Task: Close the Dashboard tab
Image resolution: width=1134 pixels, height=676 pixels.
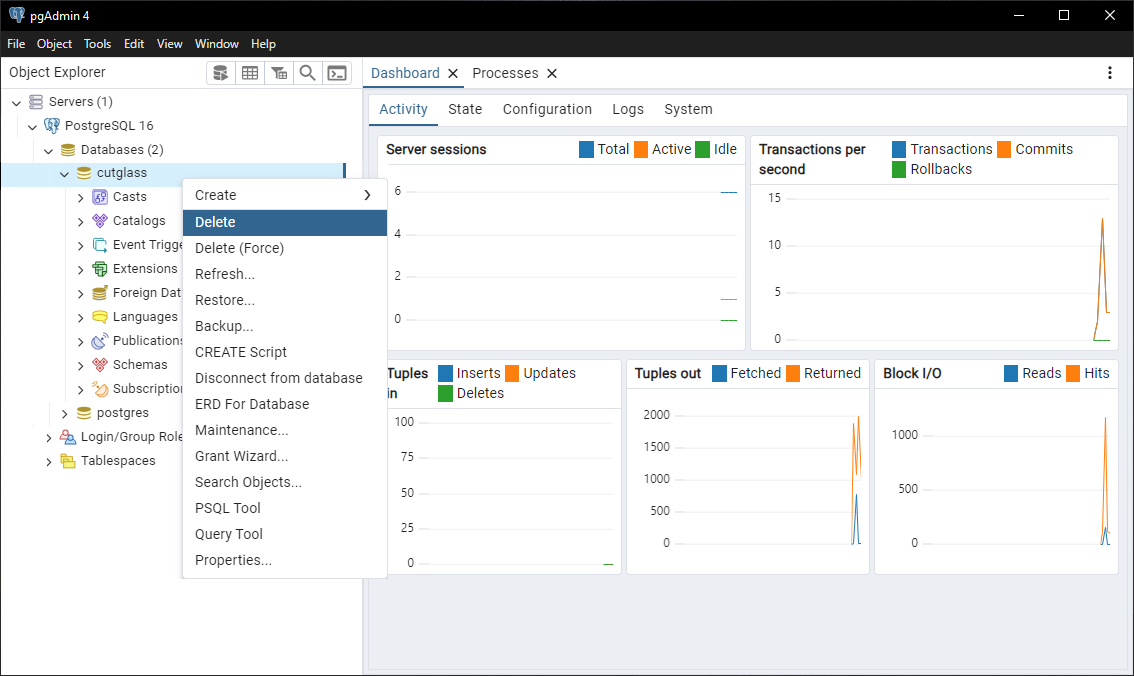Action: tap(453, 73)
